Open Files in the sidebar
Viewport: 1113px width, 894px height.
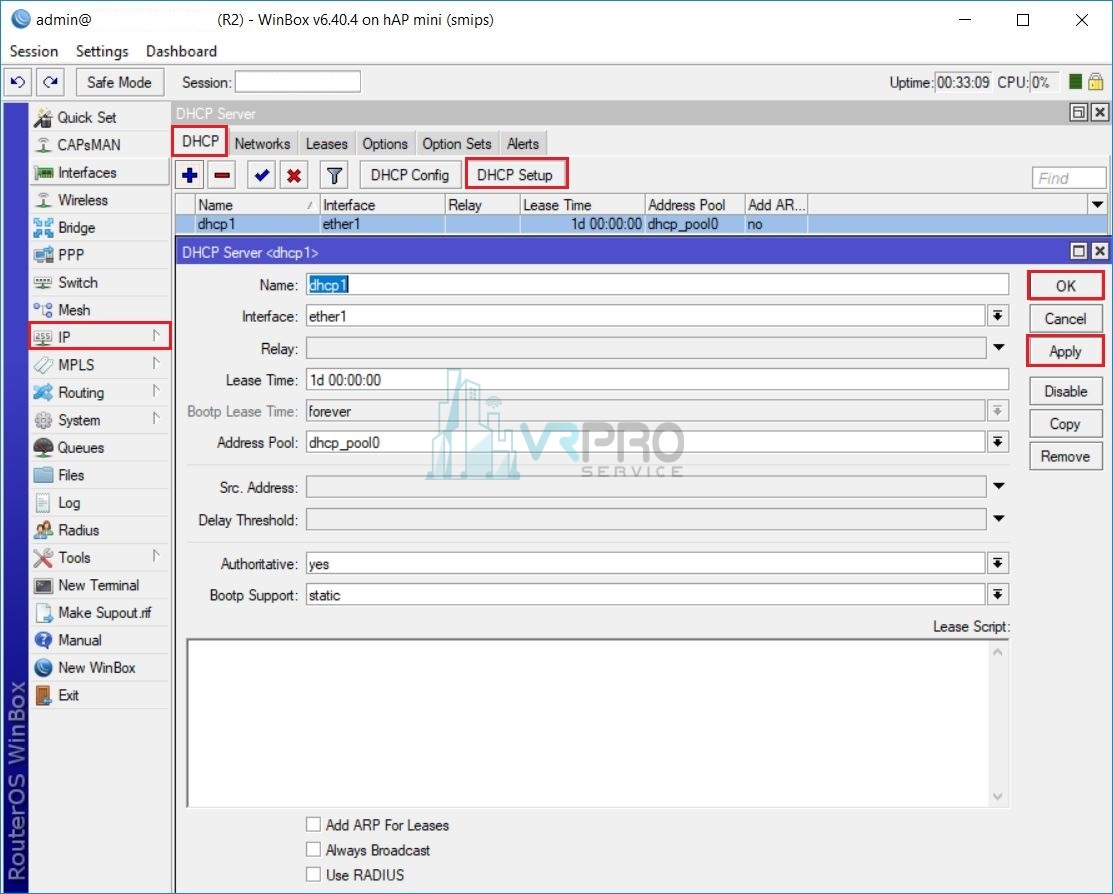click(x=99, y=475)
